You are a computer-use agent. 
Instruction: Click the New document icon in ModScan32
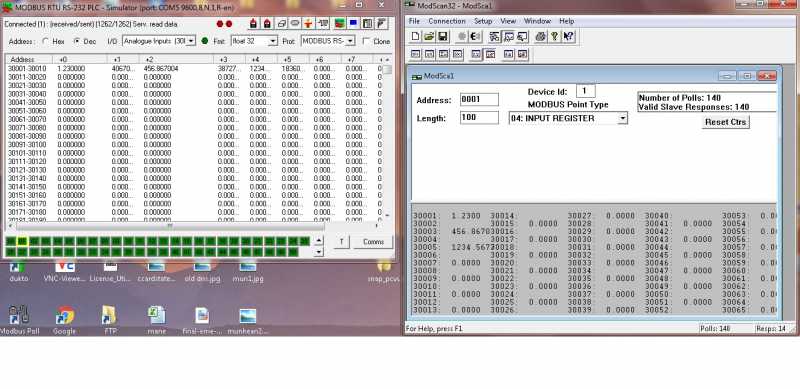point(415,36)
